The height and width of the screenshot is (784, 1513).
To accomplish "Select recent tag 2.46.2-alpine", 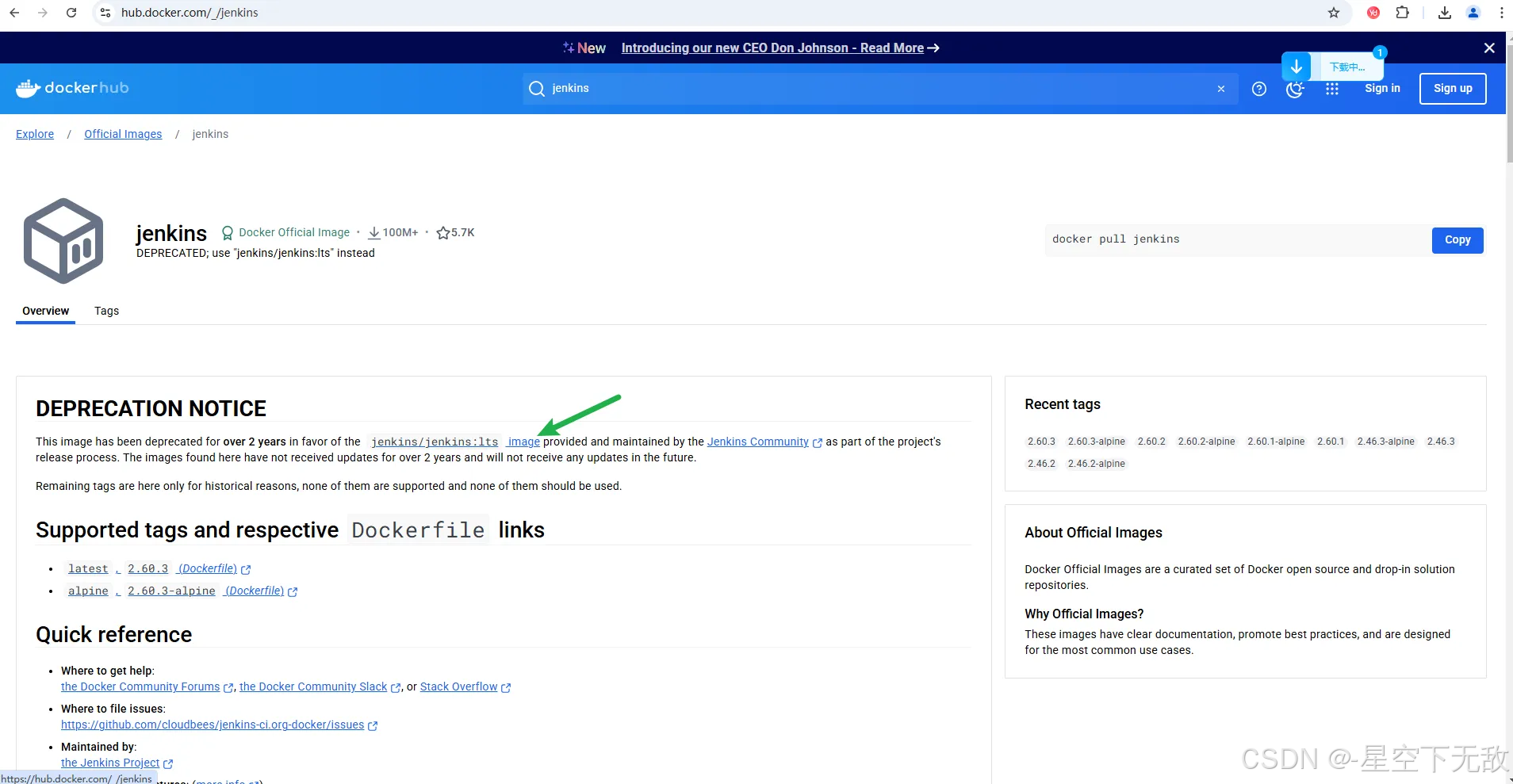I will pos(1096,464).
